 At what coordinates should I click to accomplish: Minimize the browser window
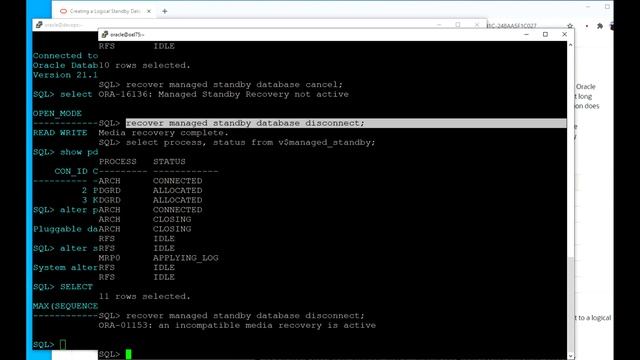pos(588,7)
